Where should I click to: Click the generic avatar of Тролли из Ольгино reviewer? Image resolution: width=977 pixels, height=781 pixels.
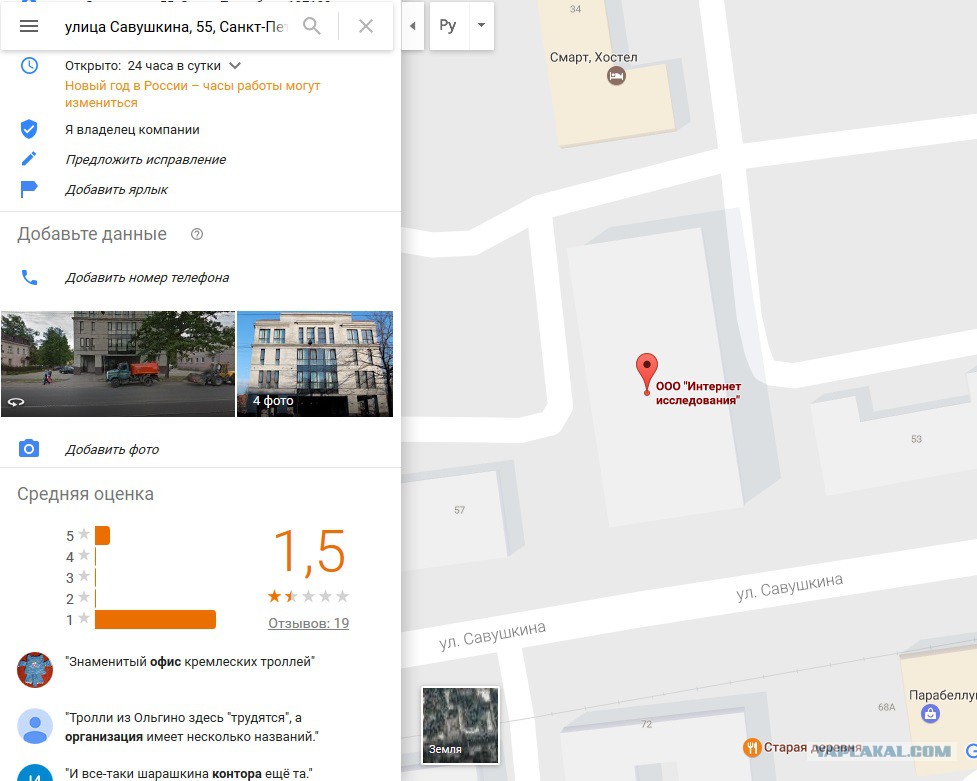click(35, 726)
